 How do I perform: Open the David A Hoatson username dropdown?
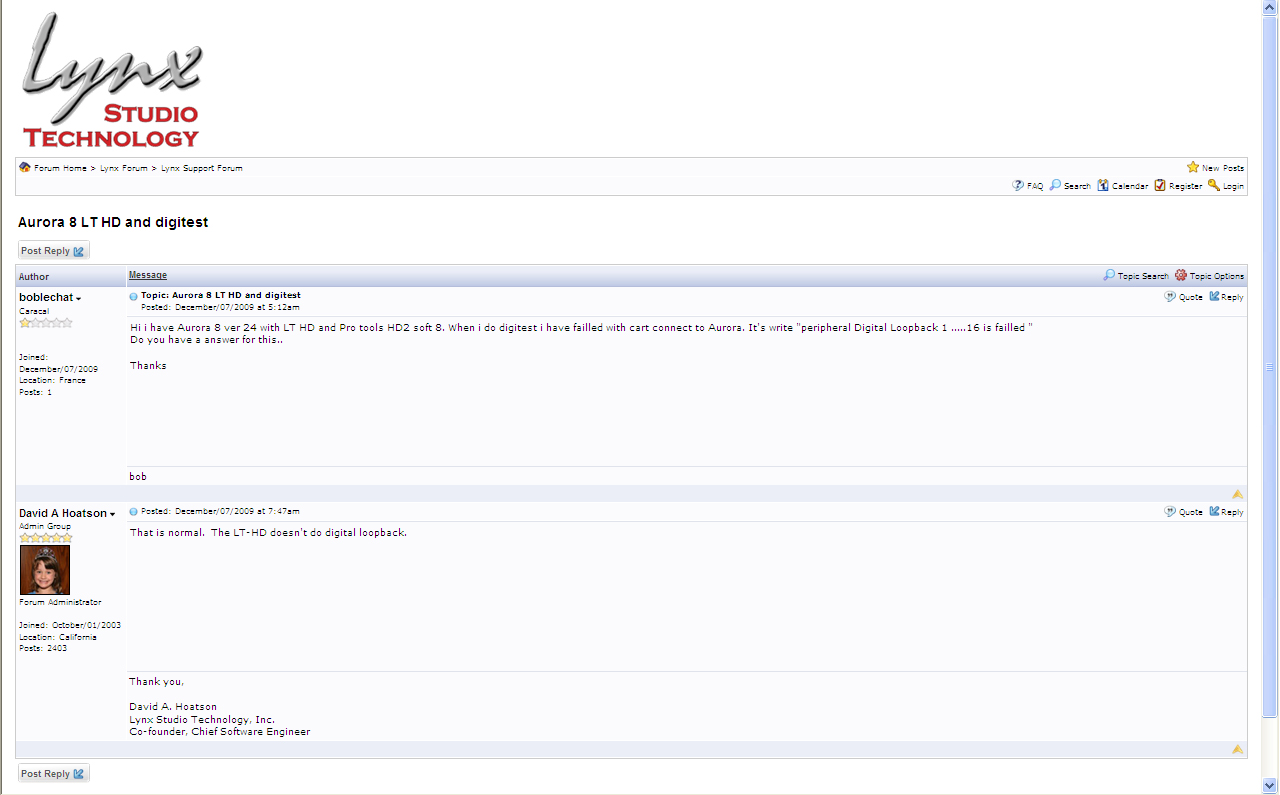point(67,513)
